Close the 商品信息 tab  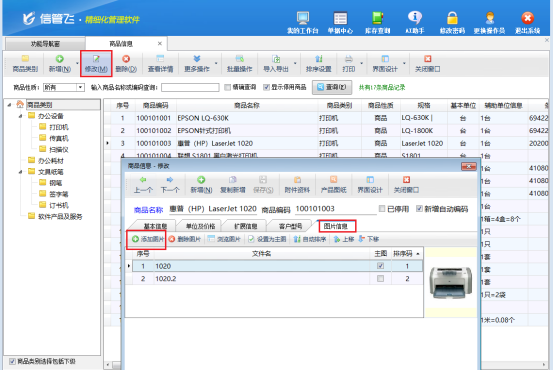160,43
